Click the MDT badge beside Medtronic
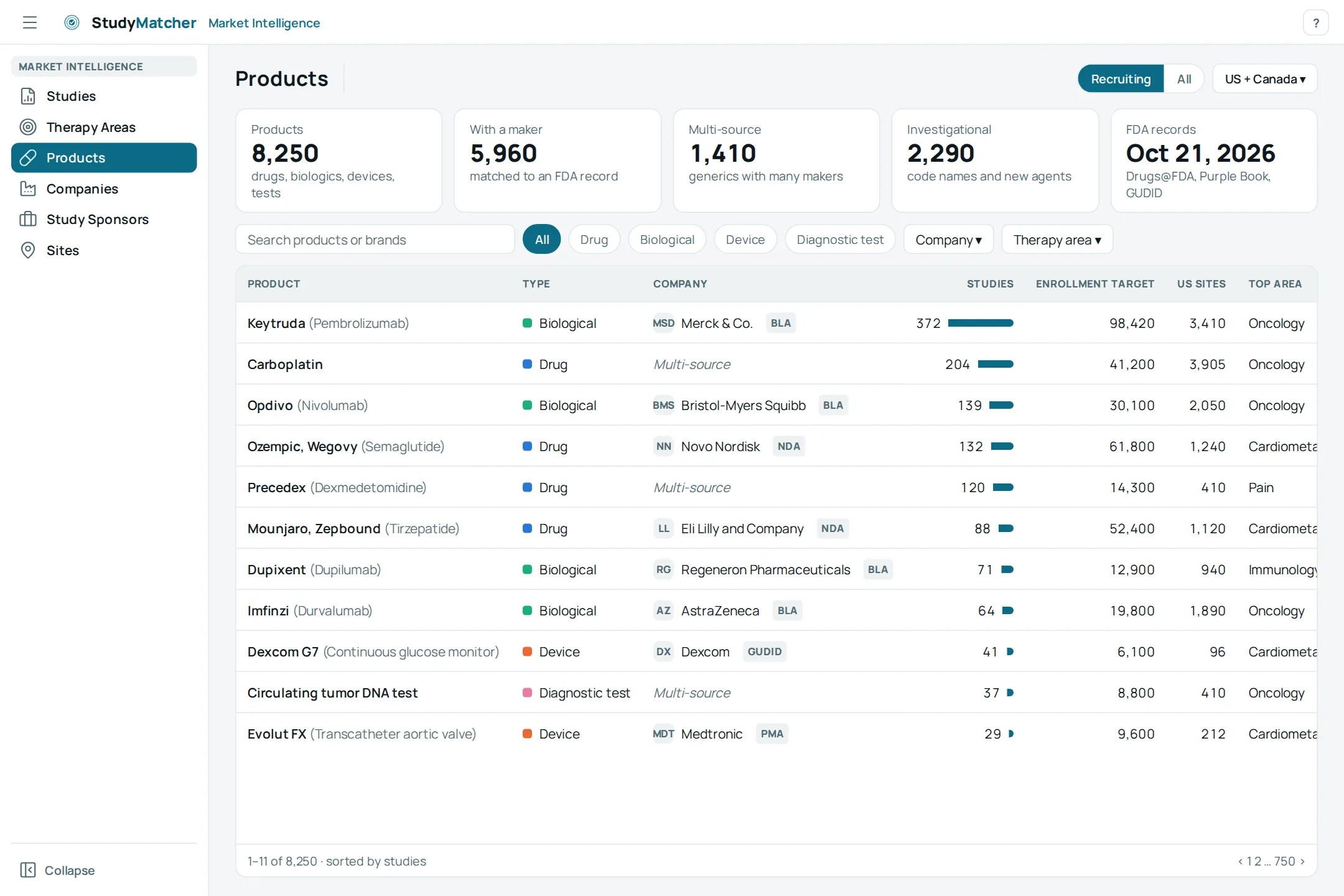 pyautogui.click(x=663, y=734)
